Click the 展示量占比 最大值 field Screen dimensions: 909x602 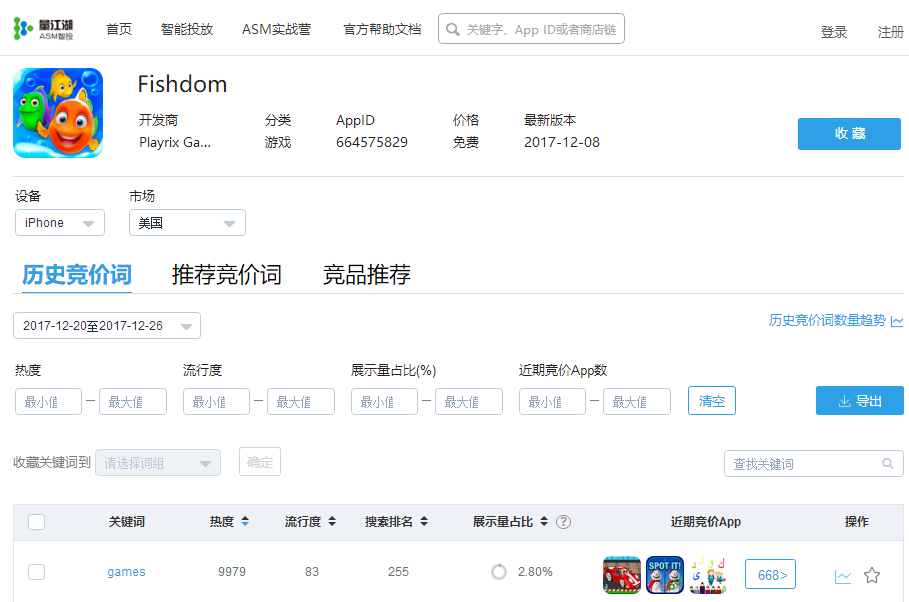[469, 401]
